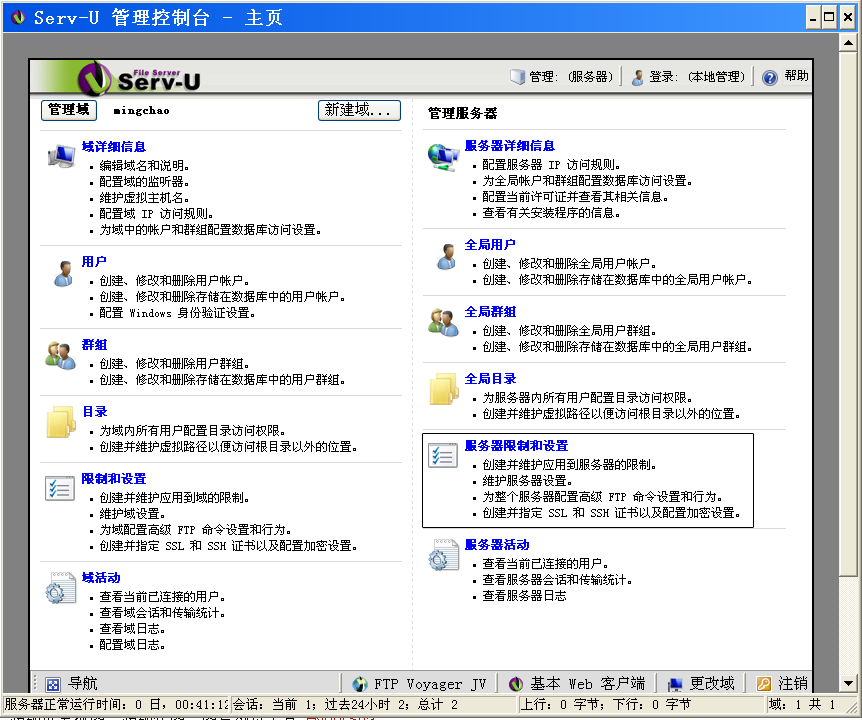Launch FTP Voyager JV from bottom toolbar
The image size is (862, 720).
419,684
